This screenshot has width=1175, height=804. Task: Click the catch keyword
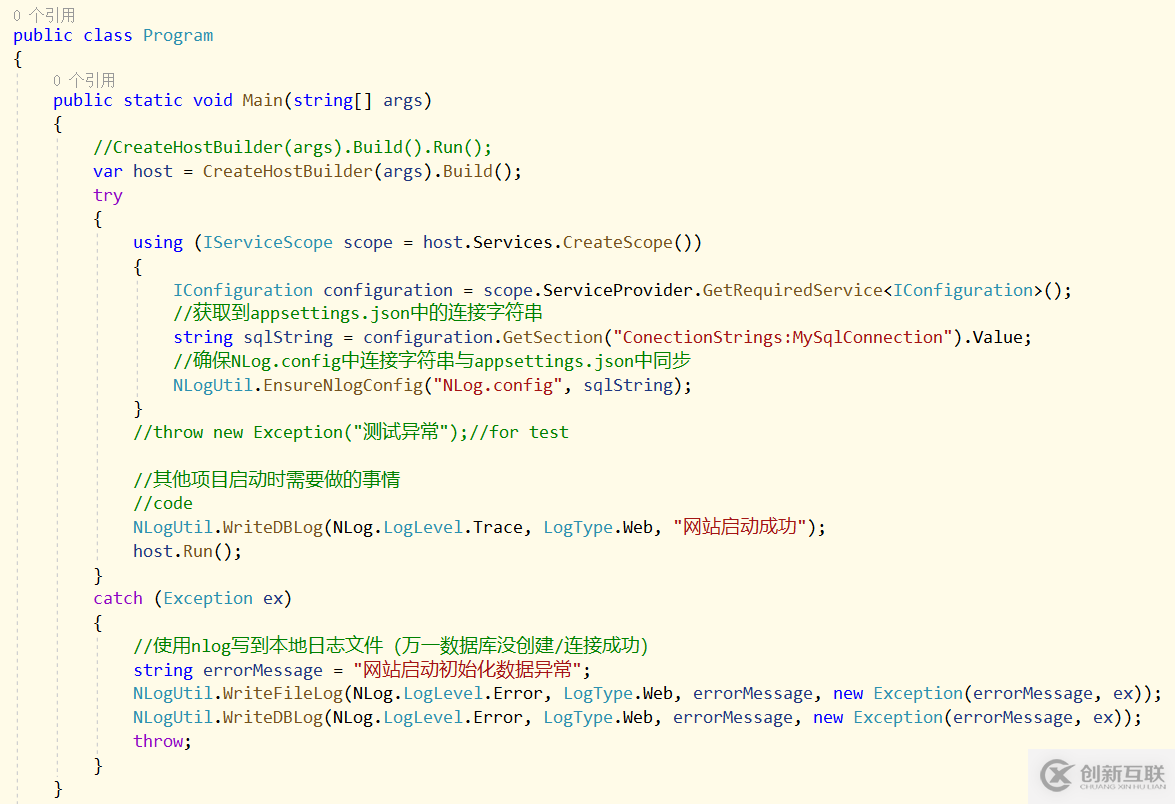[117, 598]
